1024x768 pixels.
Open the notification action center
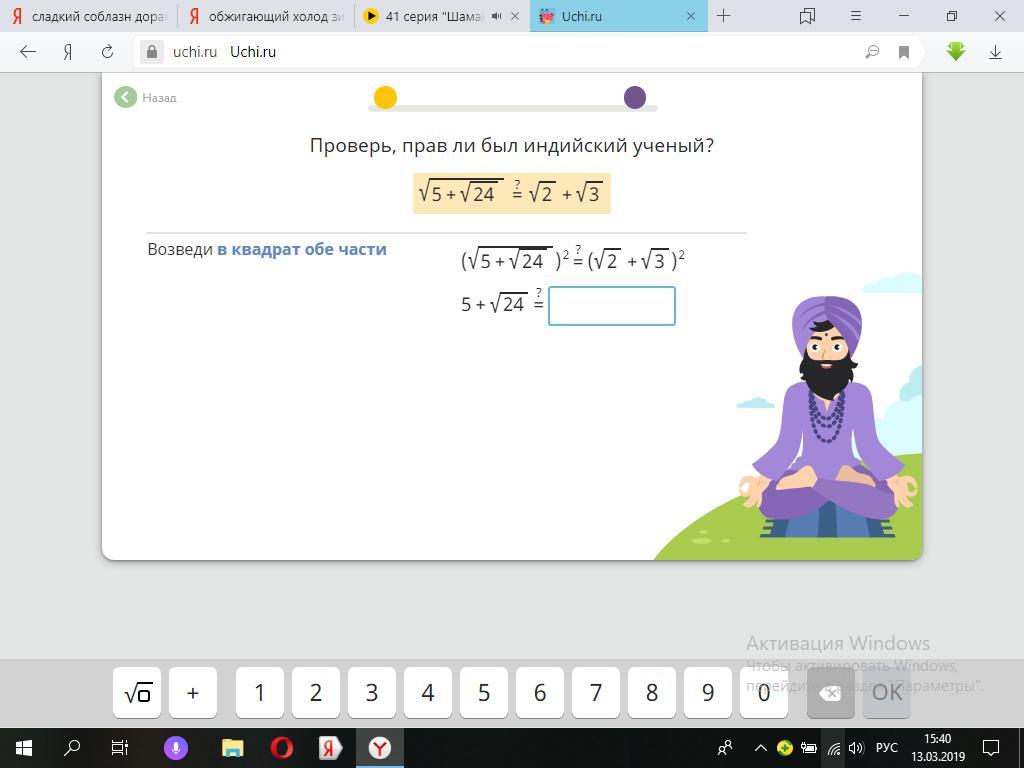pos(991,748)
